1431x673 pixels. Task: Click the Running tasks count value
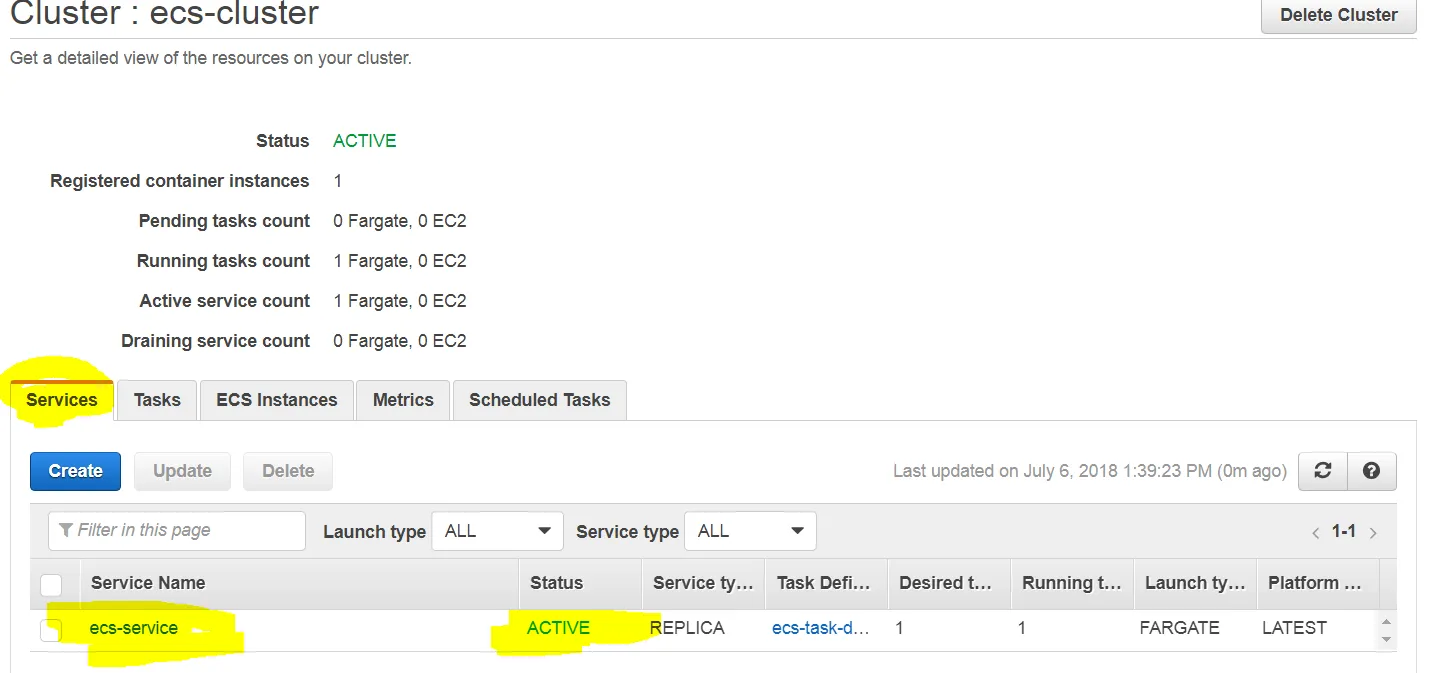tap(400, 261)
